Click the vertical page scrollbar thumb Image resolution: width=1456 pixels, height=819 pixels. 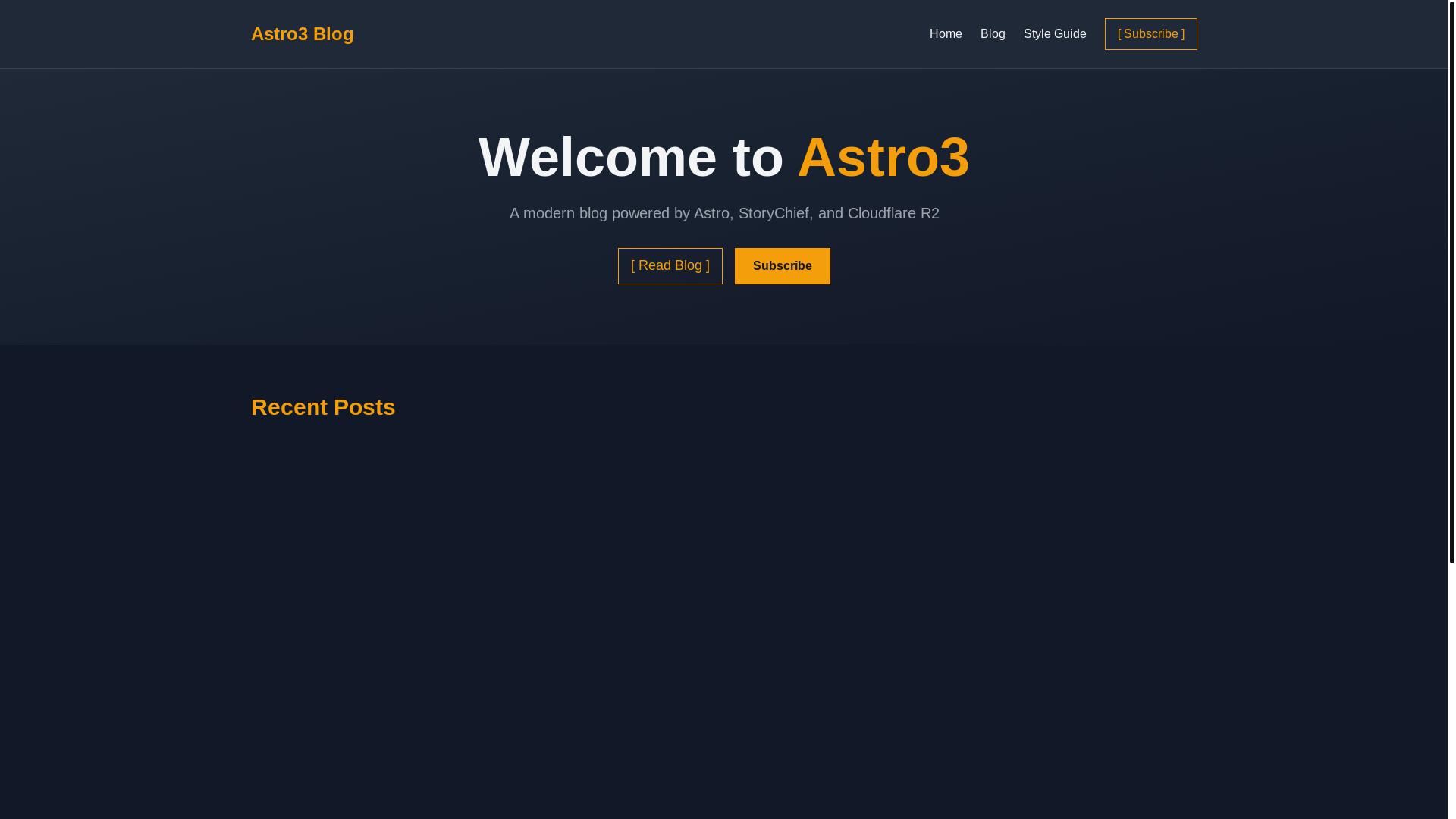[1451, 281]
